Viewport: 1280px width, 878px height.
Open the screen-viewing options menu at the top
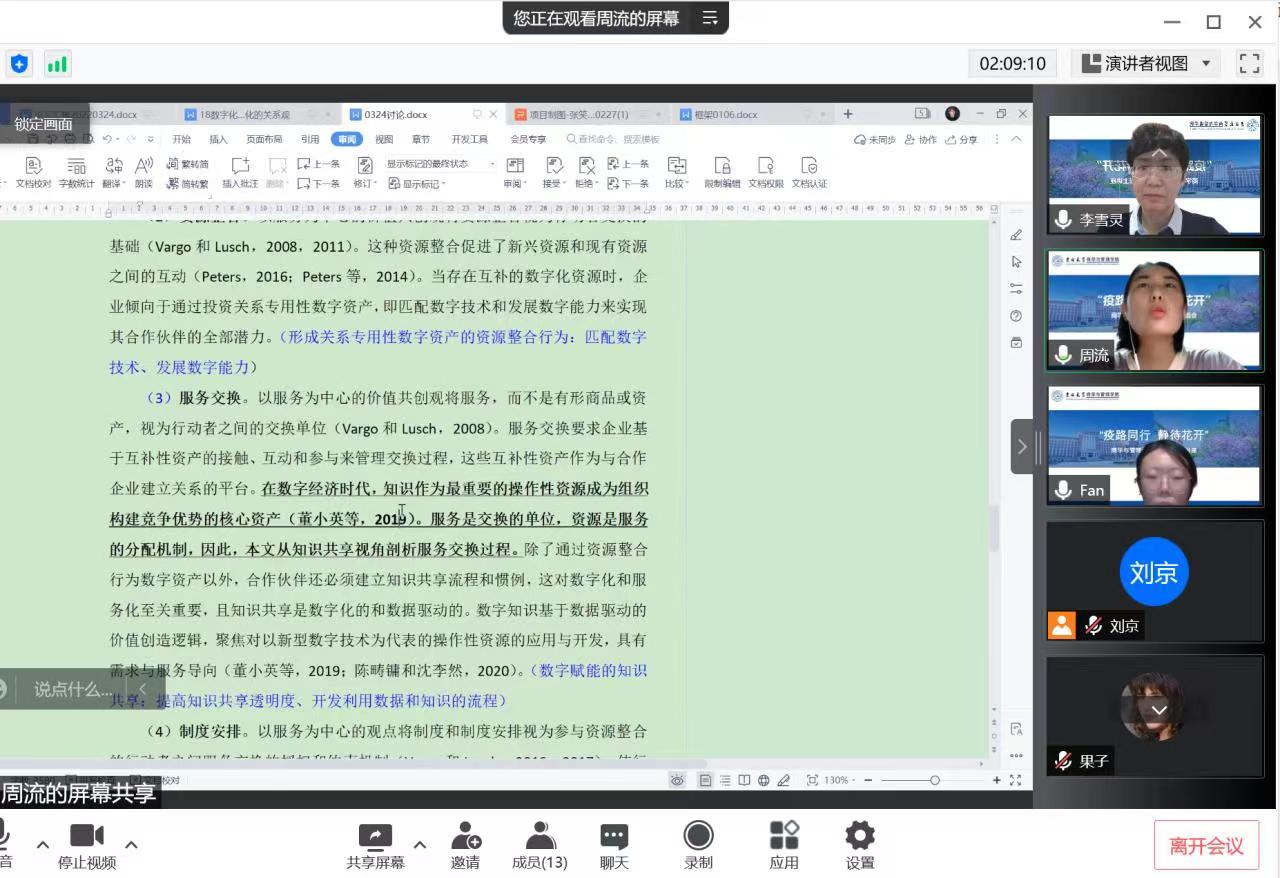[x=710, y=18]
